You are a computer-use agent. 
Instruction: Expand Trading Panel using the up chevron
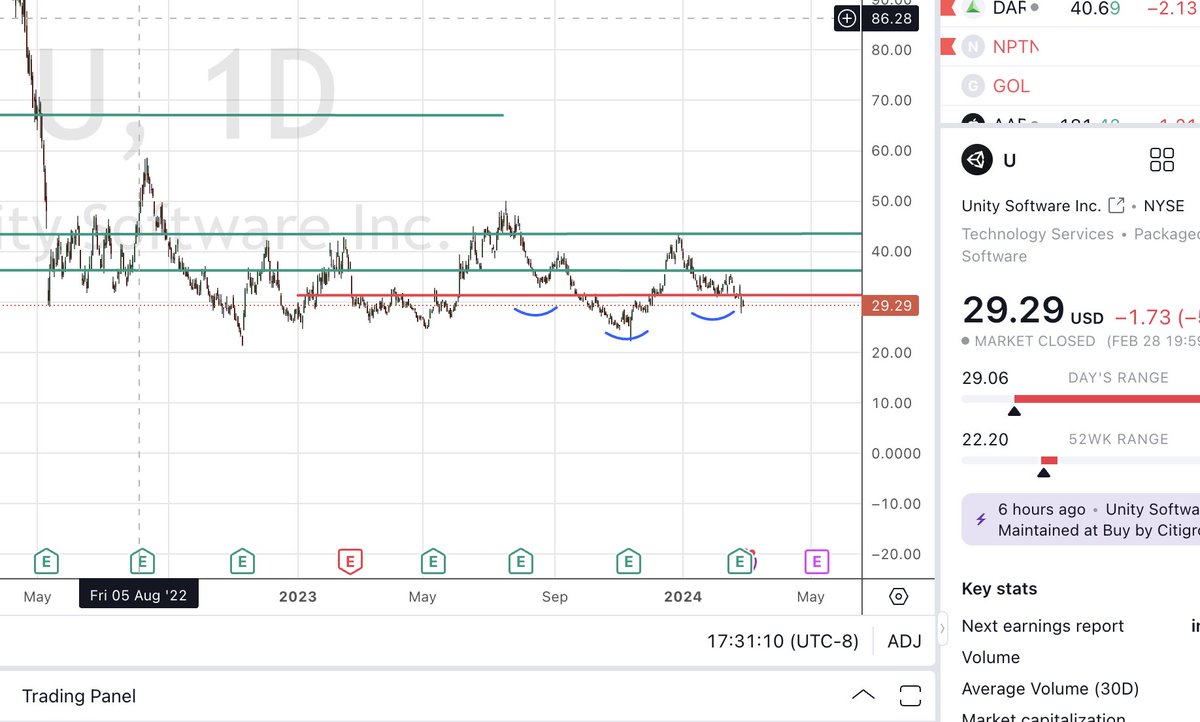tap(863, 696)
